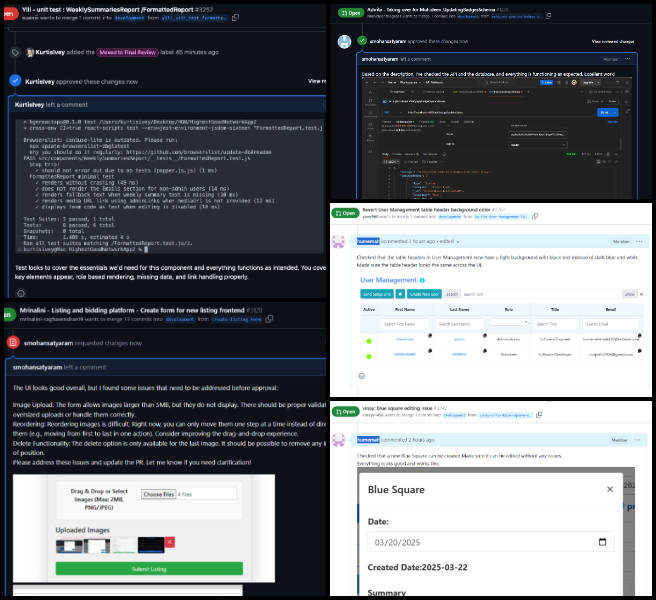Open the development branch link in WeeklySummariesReport PR
The height and width of the screenshot is (600, 656).
[129, 18]
